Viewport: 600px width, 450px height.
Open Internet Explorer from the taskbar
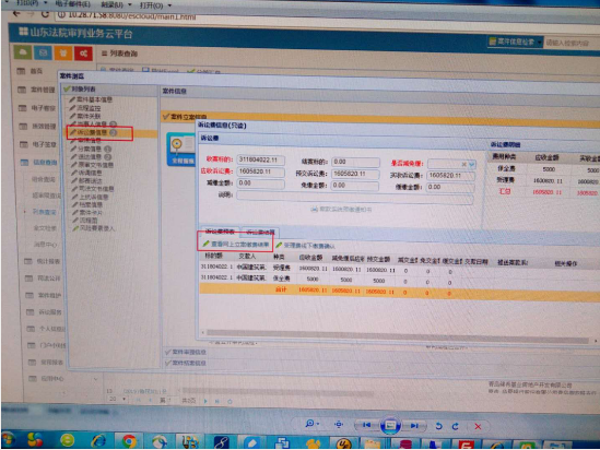[98, 441]
